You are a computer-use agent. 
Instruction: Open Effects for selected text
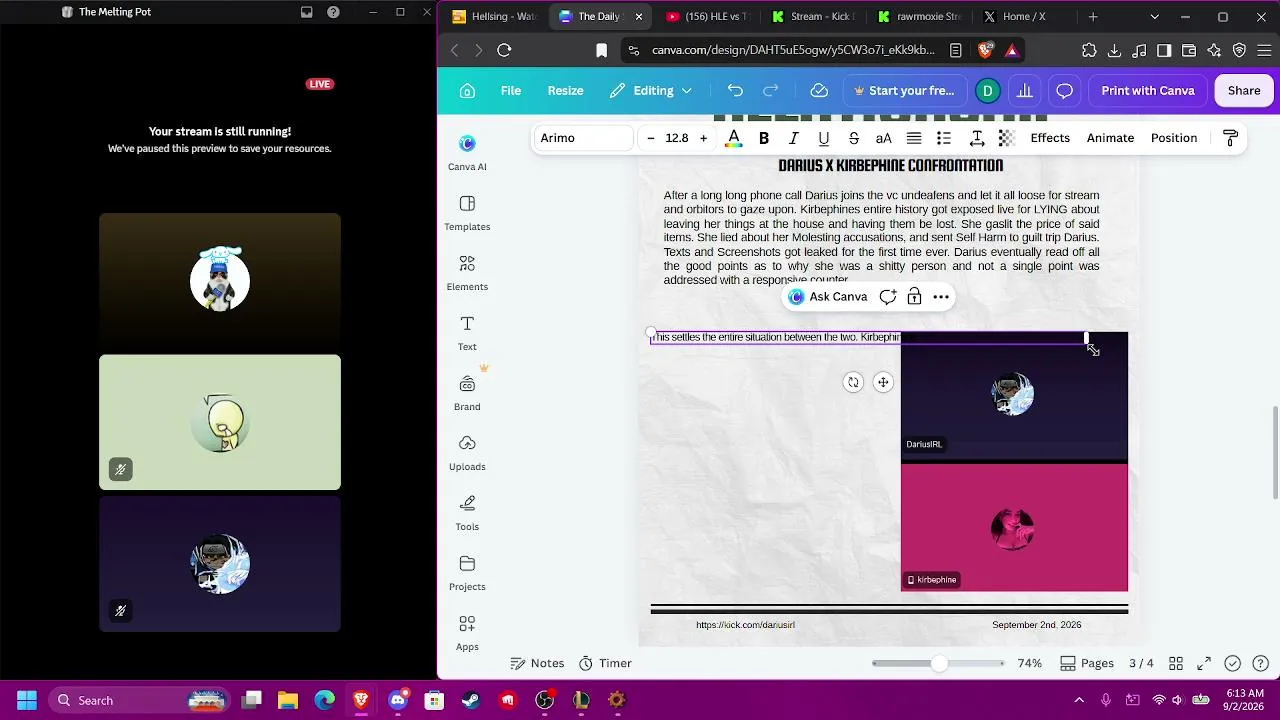coord(1050,138)
